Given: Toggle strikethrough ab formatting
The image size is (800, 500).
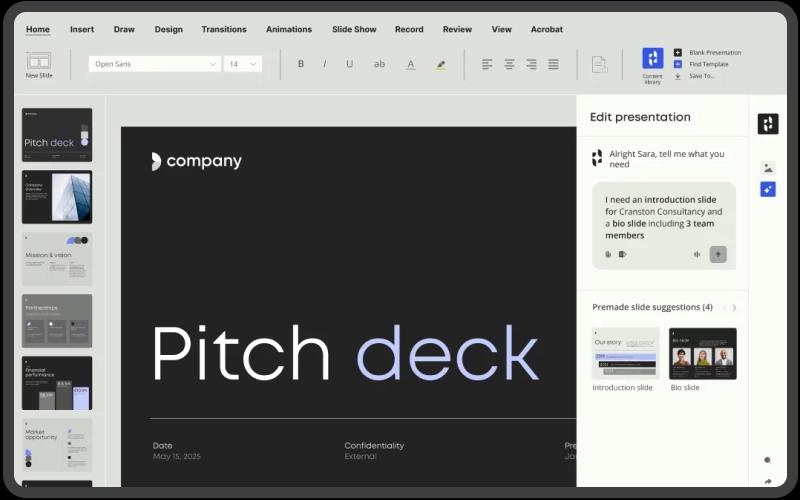Looking at the screenshot, I should pyautogui.click(x=379, y=64).
